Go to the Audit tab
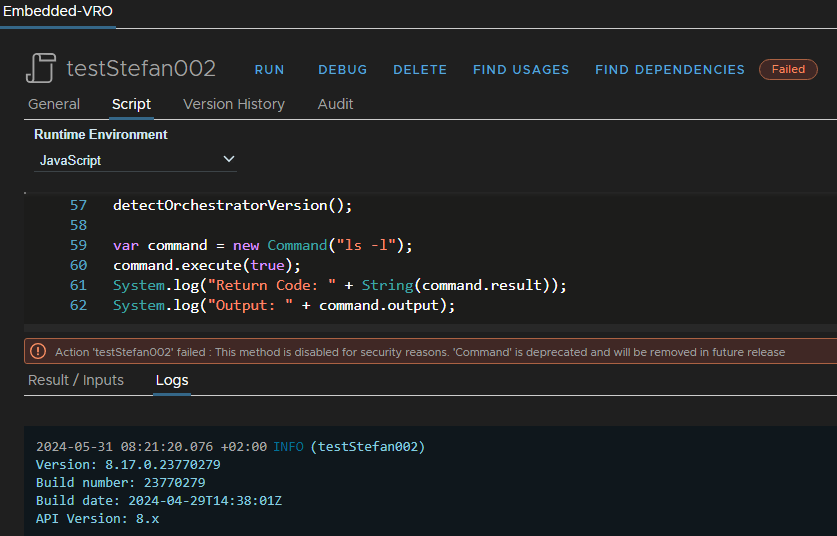This screenshot has width=837, height=536. (x=335, y=104)
